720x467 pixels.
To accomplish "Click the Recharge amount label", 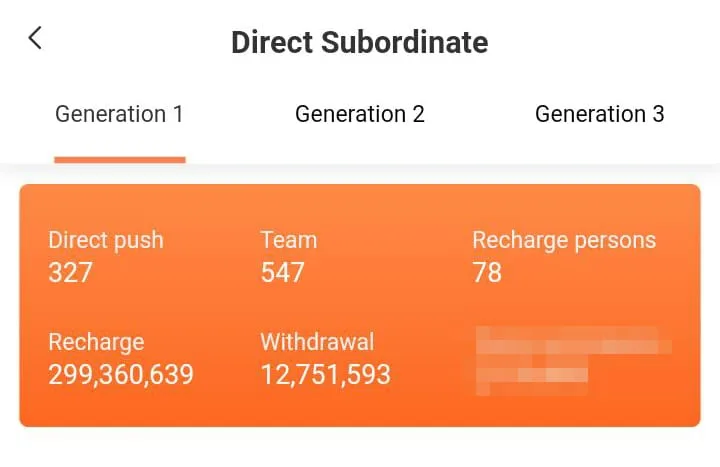I will tap(96, 342).
